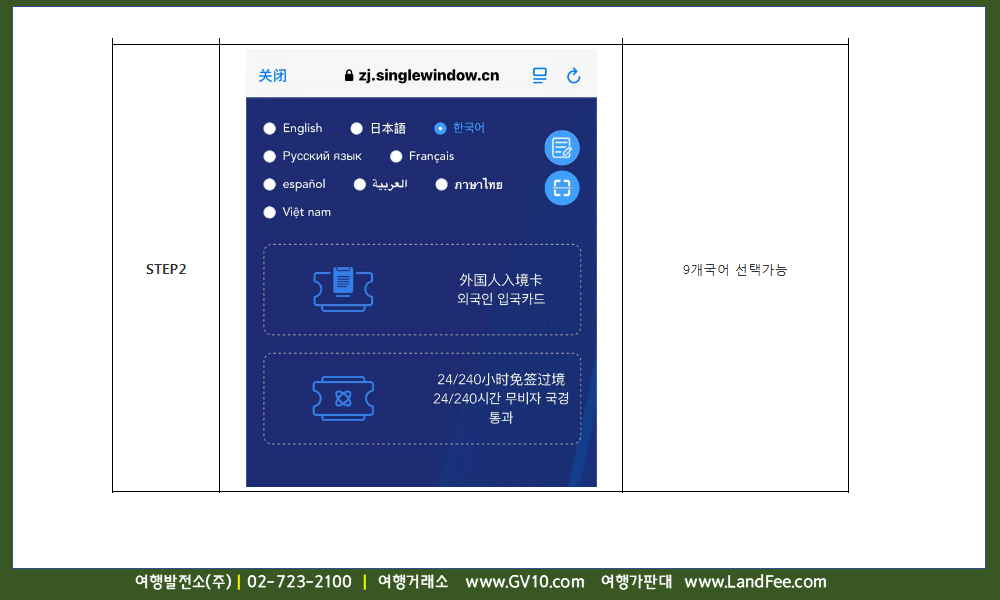This screenshot has height=600, width=1000.
Task: Select the Việt nam radio button
Action: tap(270, 212)
